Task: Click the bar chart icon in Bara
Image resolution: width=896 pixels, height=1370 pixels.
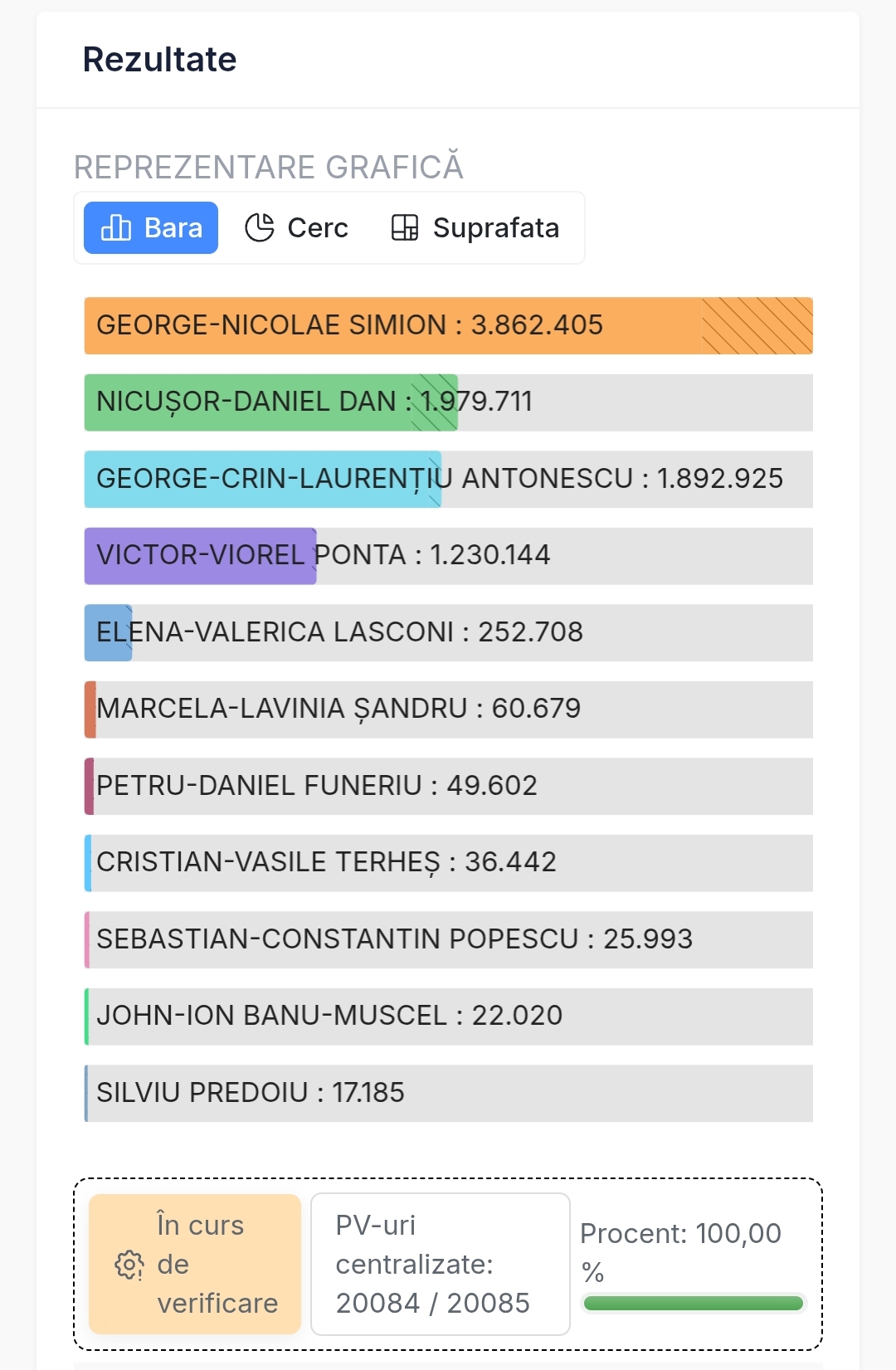Action: [x=116, y=227]
